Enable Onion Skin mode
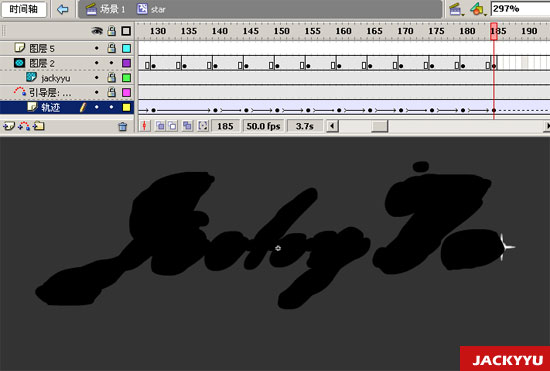The image size is (550, 371). (x=160, y=126)
